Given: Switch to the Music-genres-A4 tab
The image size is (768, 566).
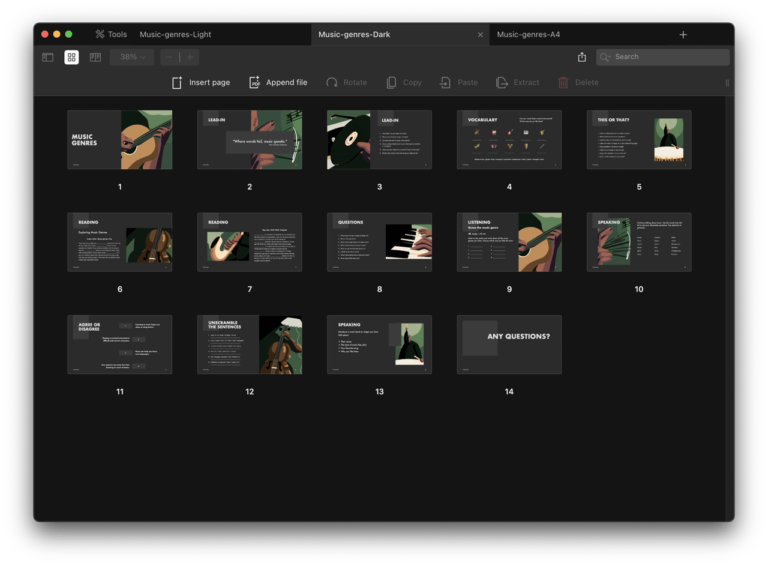Looking at the screenshot, I should 528,34.
